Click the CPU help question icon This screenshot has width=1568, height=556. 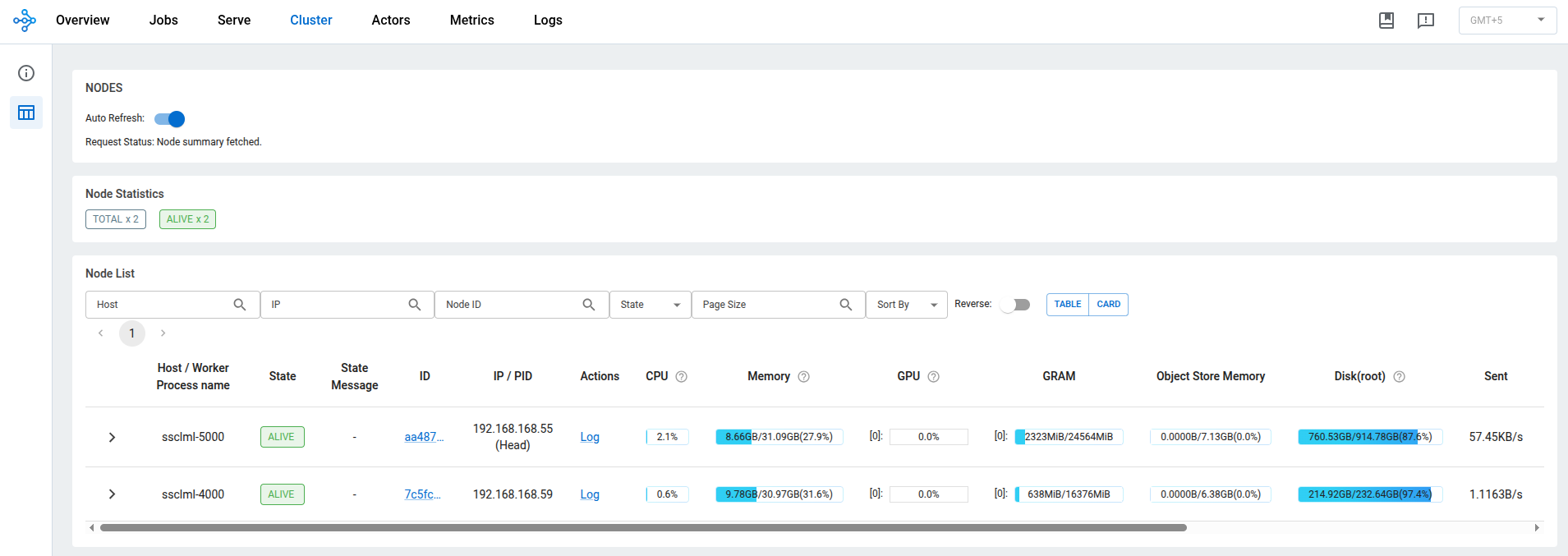[x=681, y=377]
